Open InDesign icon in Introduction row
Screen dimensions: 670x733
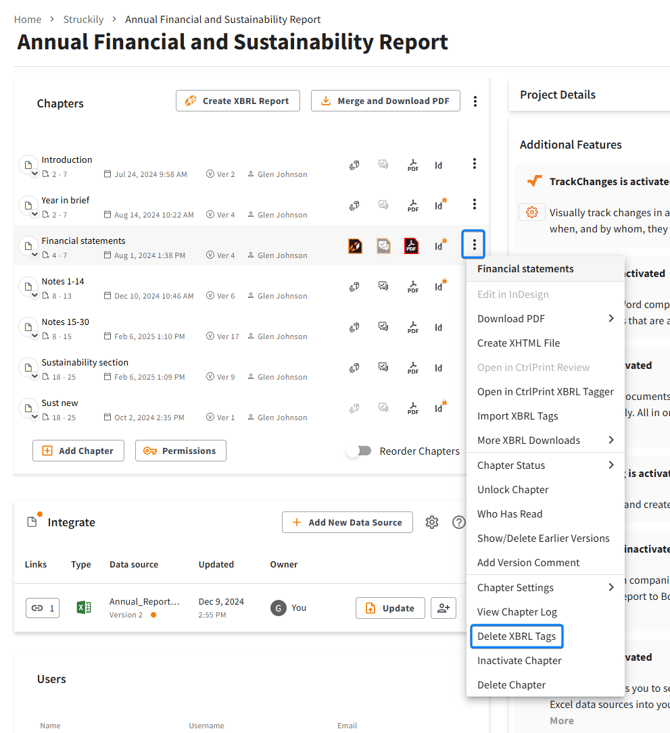pyautogui.click(x=438, y=165)
